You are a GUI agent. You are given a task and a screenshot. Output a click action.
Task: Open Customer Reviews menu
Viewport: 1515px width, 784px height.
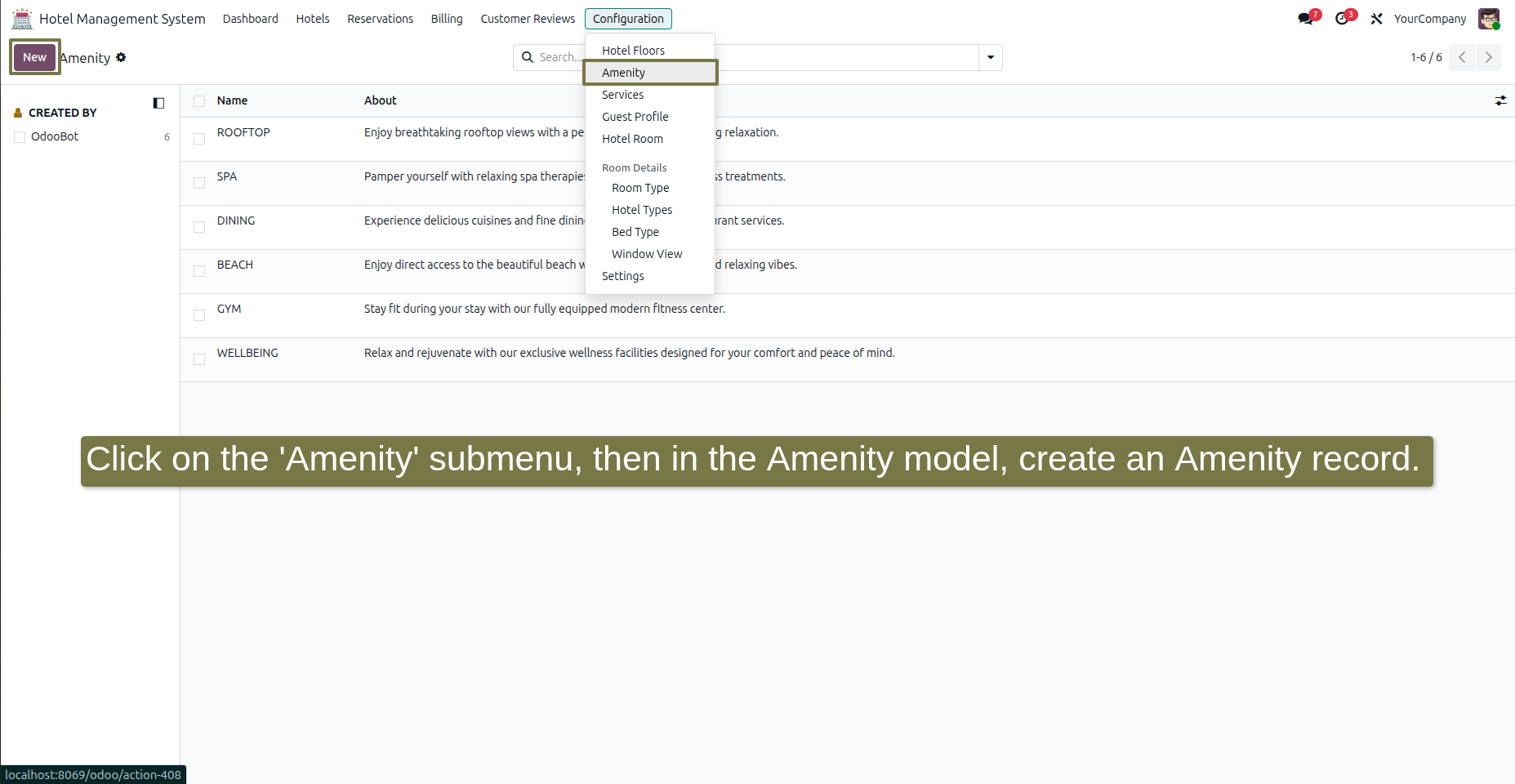(528, 19)
